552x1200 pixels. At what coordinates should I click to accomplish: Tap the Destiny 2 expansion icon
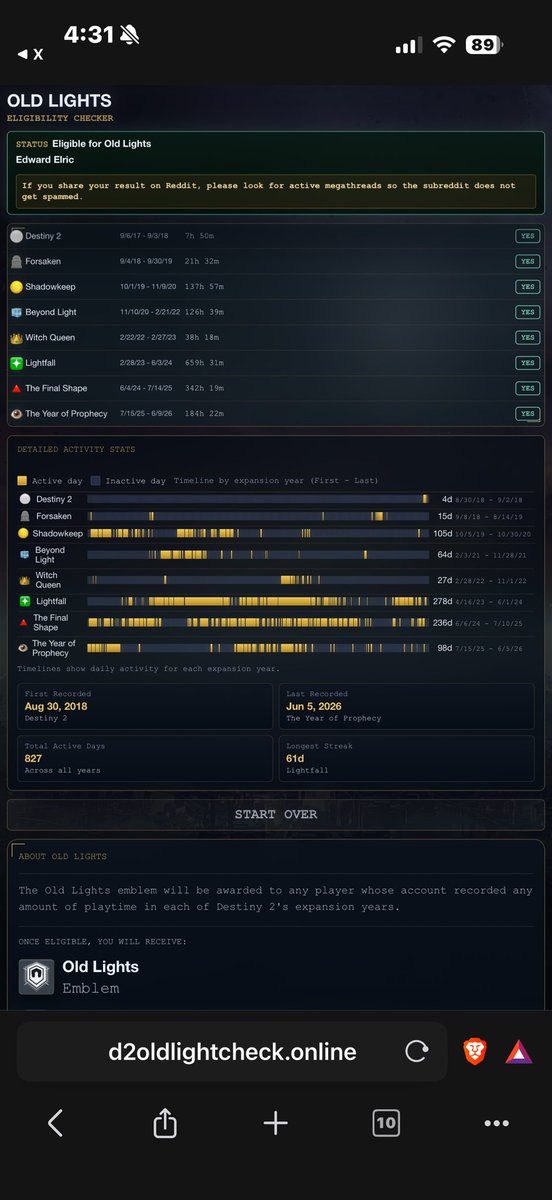(16, 236)
